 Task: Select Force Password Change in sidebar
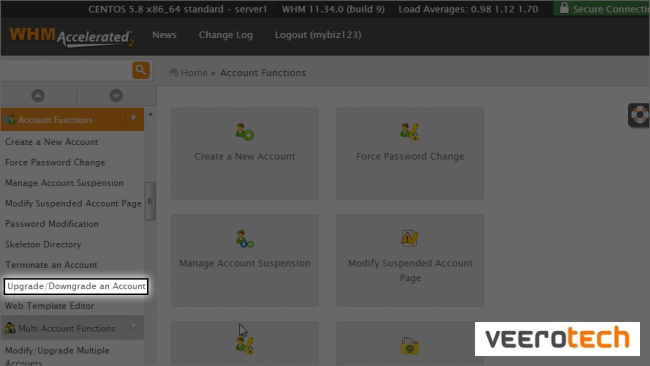55,162
